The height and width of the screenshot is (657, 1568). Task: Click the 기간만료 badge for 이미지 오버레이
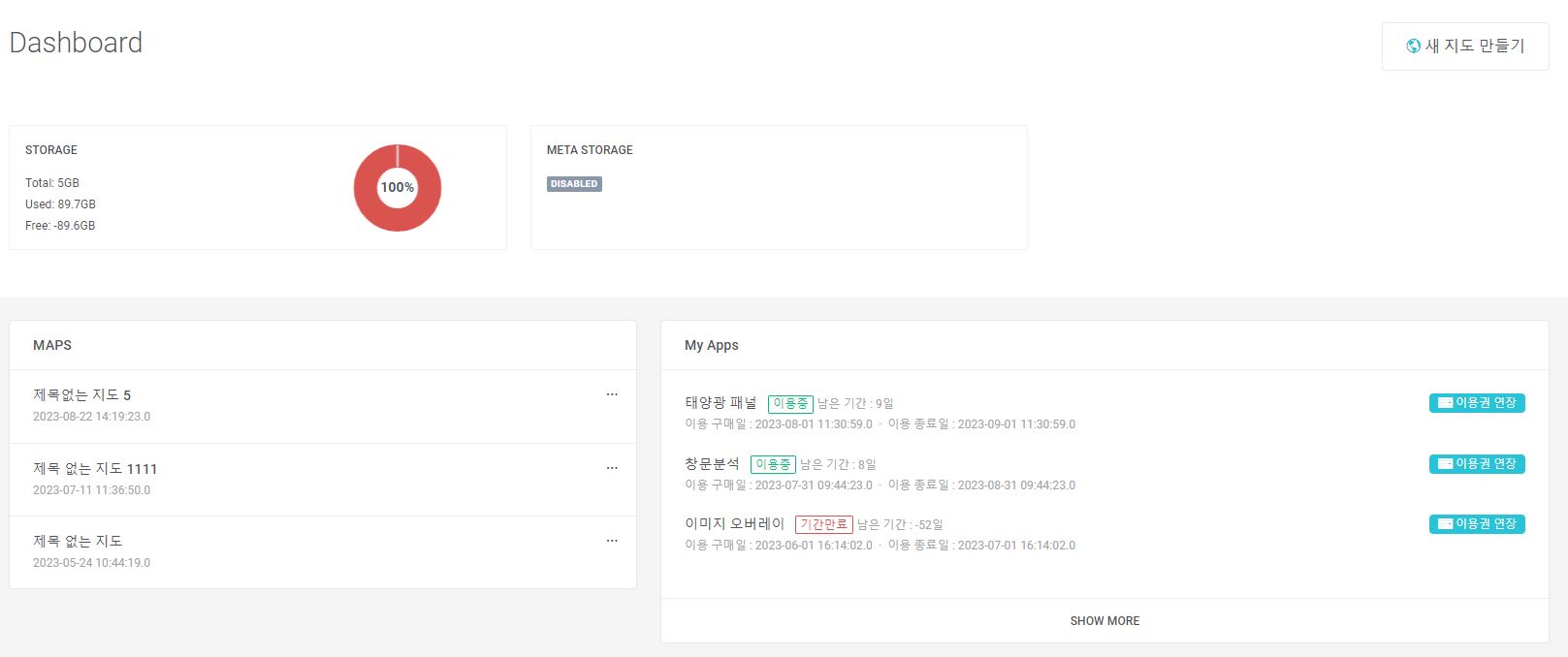pos(823,524)
